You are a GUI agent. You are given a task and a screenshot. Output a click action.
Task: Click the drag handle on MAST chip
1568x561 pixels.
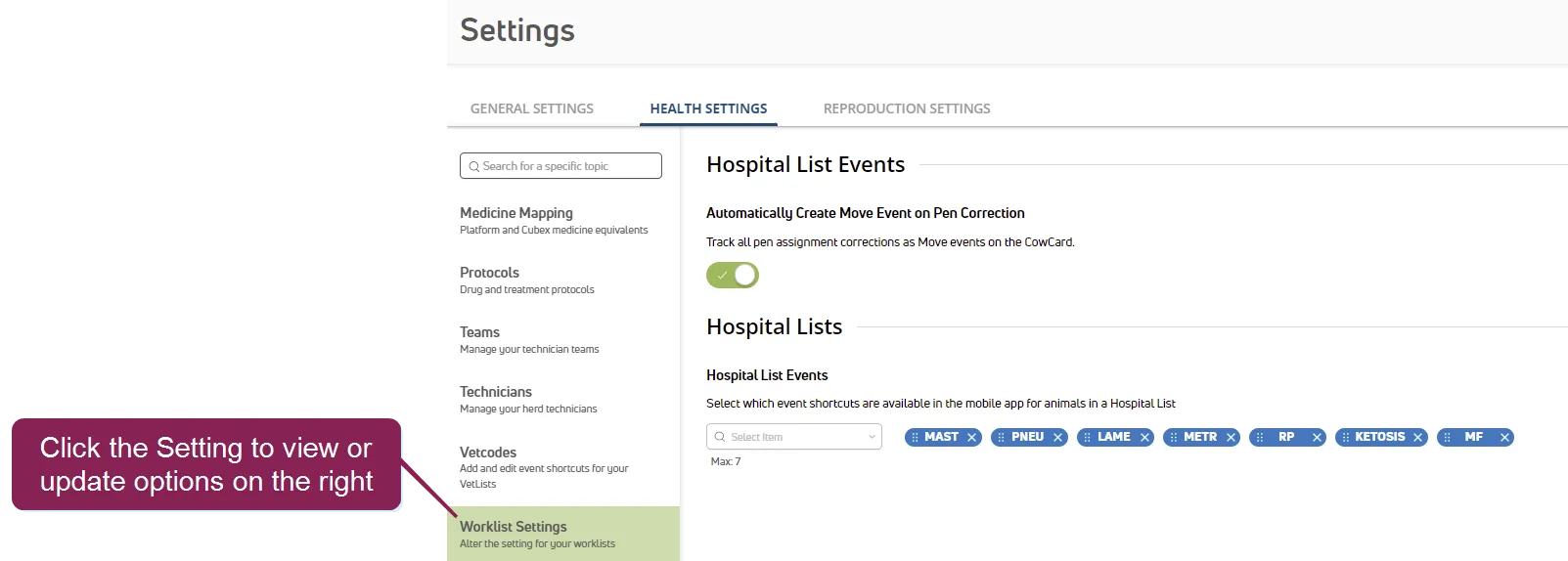click(x=915, y=438)
